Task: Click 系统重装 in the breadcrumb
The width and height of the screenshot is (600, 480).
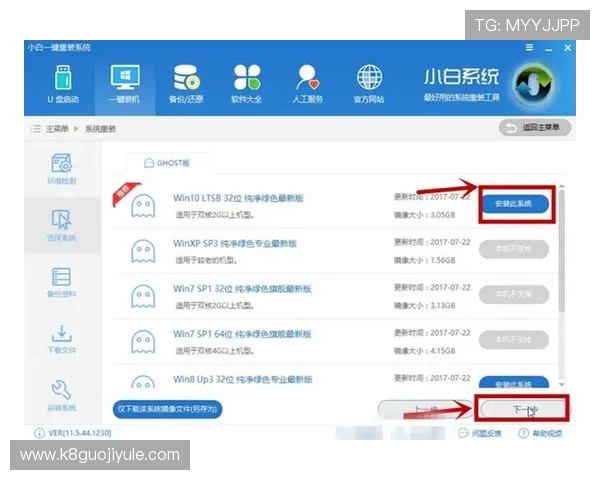Action: click(100, 129)
